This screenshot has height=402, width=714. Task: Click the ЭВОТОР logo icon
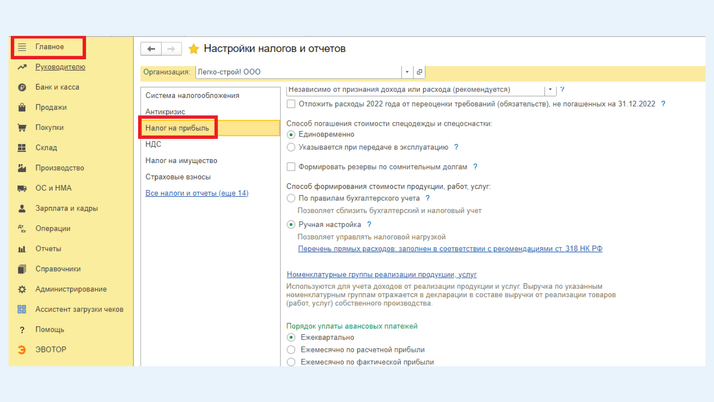22,350
